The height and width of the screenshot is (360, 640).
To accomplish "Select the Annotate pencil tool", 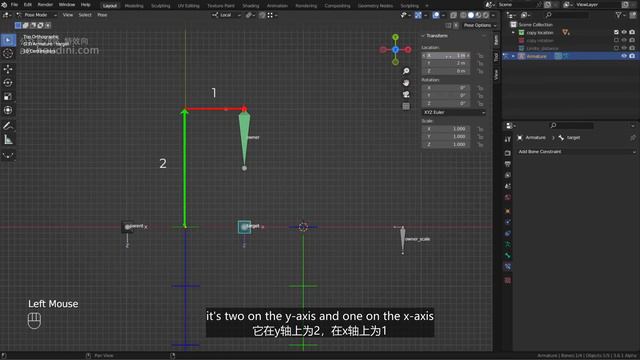I will (x=8, y=126).
